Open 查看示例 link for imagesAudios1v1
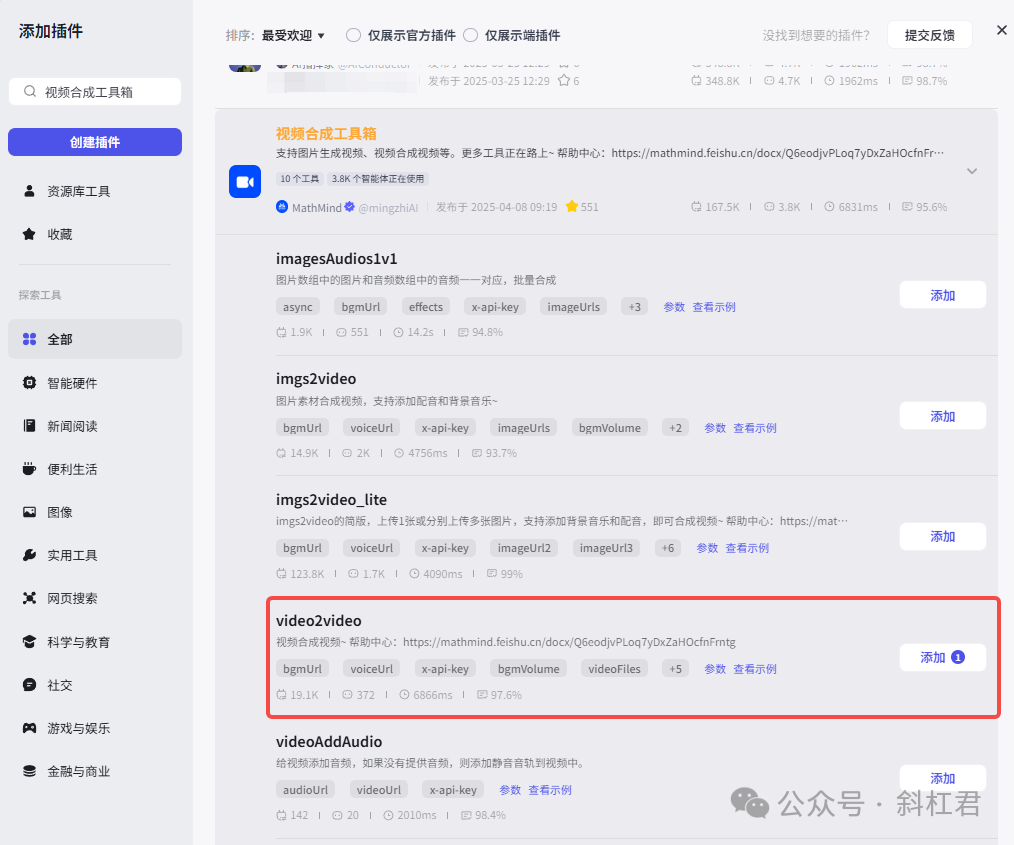The image size is (1014, 845). 714,306
